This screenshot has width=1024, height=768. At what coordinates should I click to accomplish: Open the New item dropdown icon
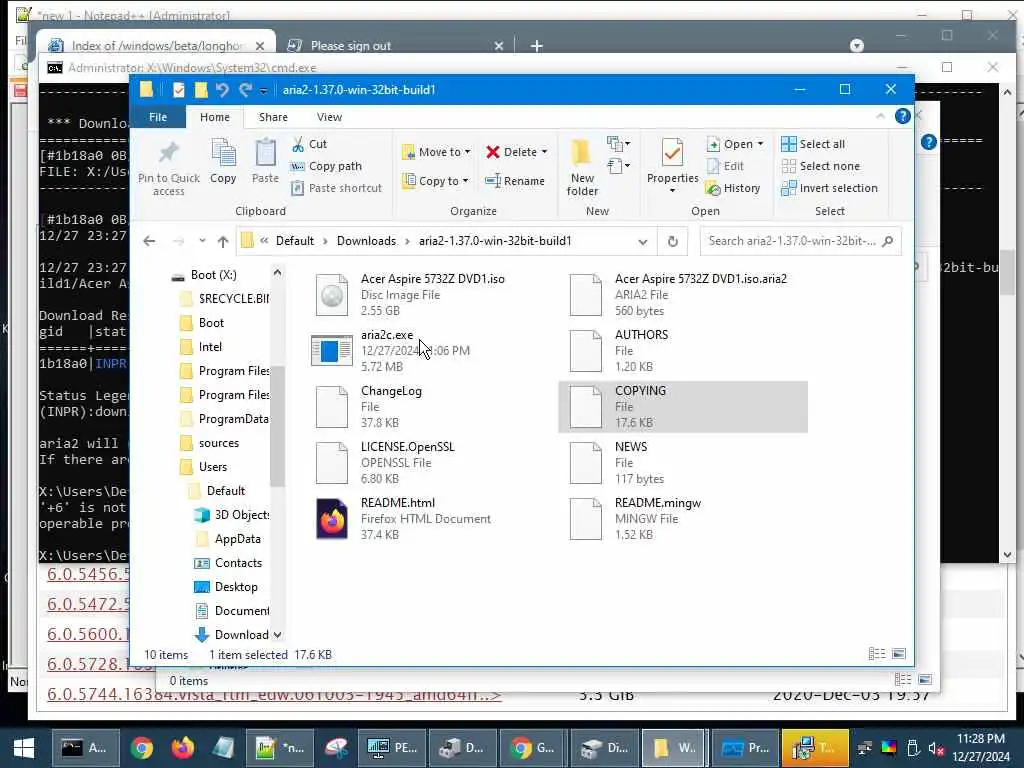pyautogui.click(x=618, y=144)
